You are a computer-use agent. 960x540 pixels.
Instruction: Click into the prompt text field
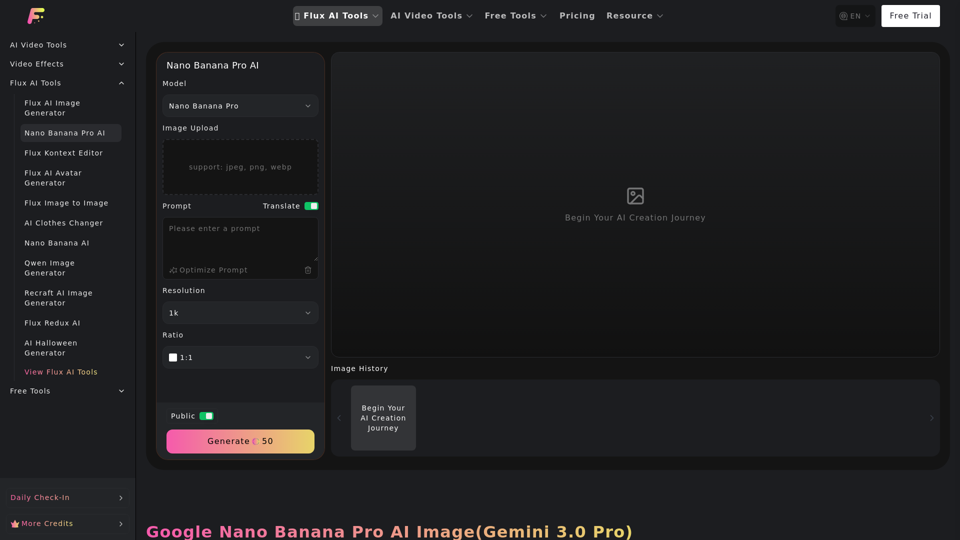240,238
